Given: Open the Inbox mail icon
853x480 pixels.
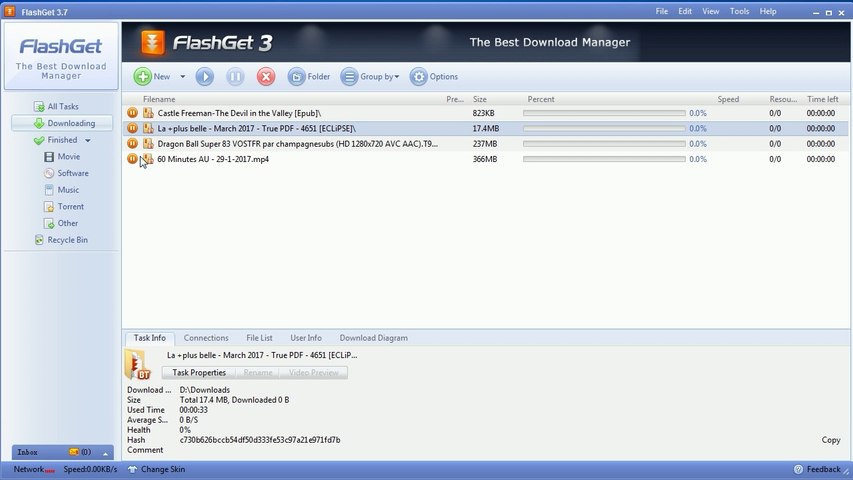Looking at the screenshot, I should coord(74,452).
